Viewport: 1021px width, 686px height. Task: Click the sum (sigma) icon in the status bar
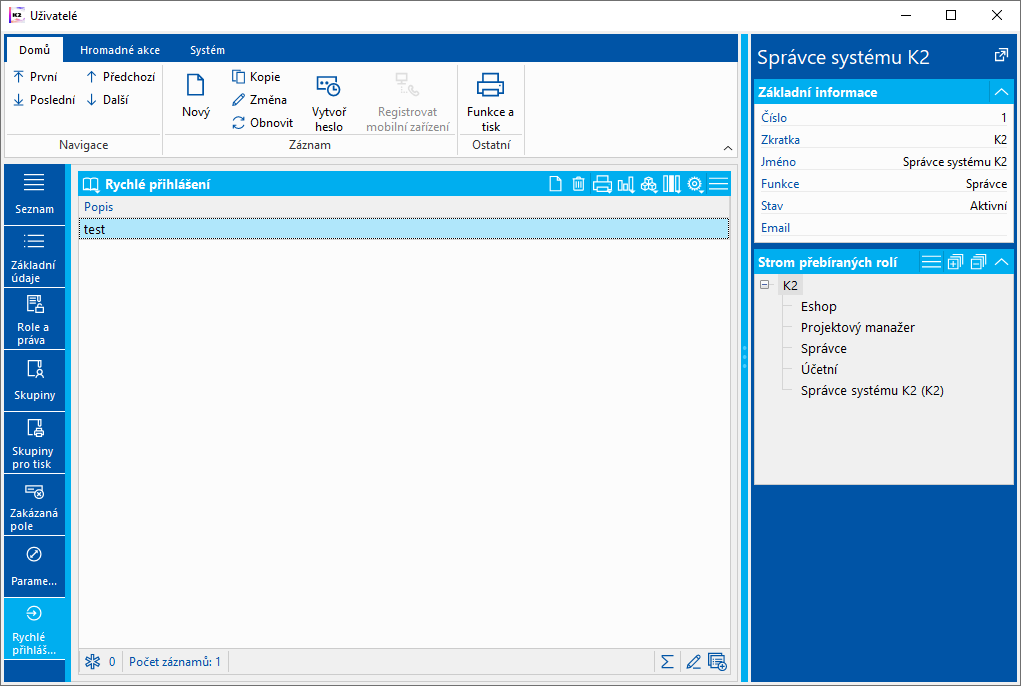click(x=667, y=662)
